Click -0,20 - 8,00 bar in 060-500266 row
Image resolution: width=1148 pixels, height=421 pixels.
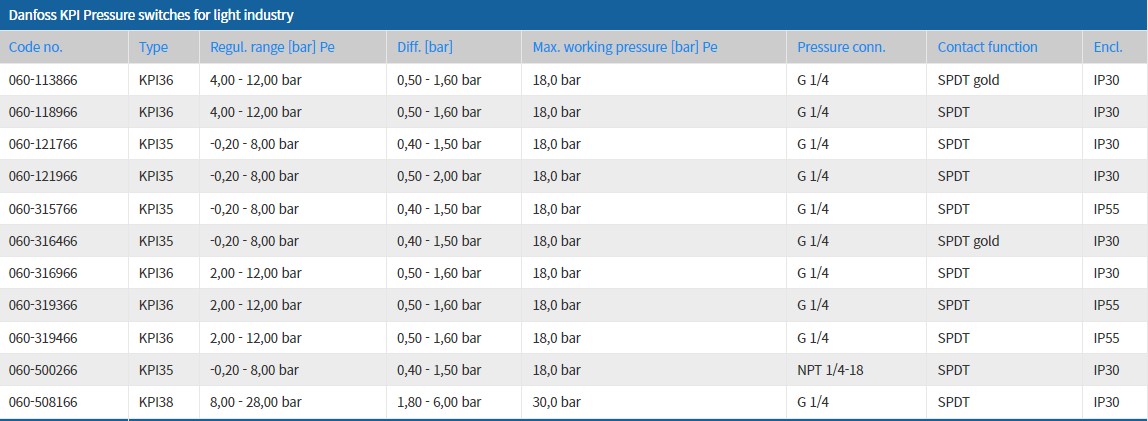coord(254,370)
